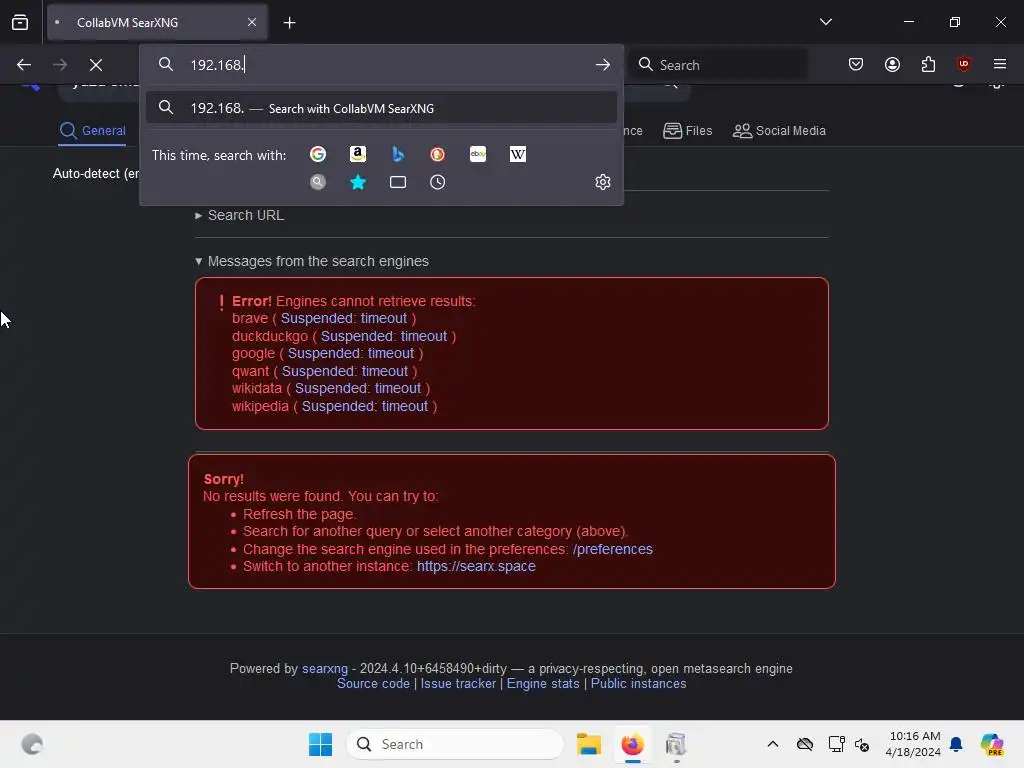Select the CollabVM SearXNG browser tab
The width and height of the screenshot is (1024, 768).
click(157, 22)
